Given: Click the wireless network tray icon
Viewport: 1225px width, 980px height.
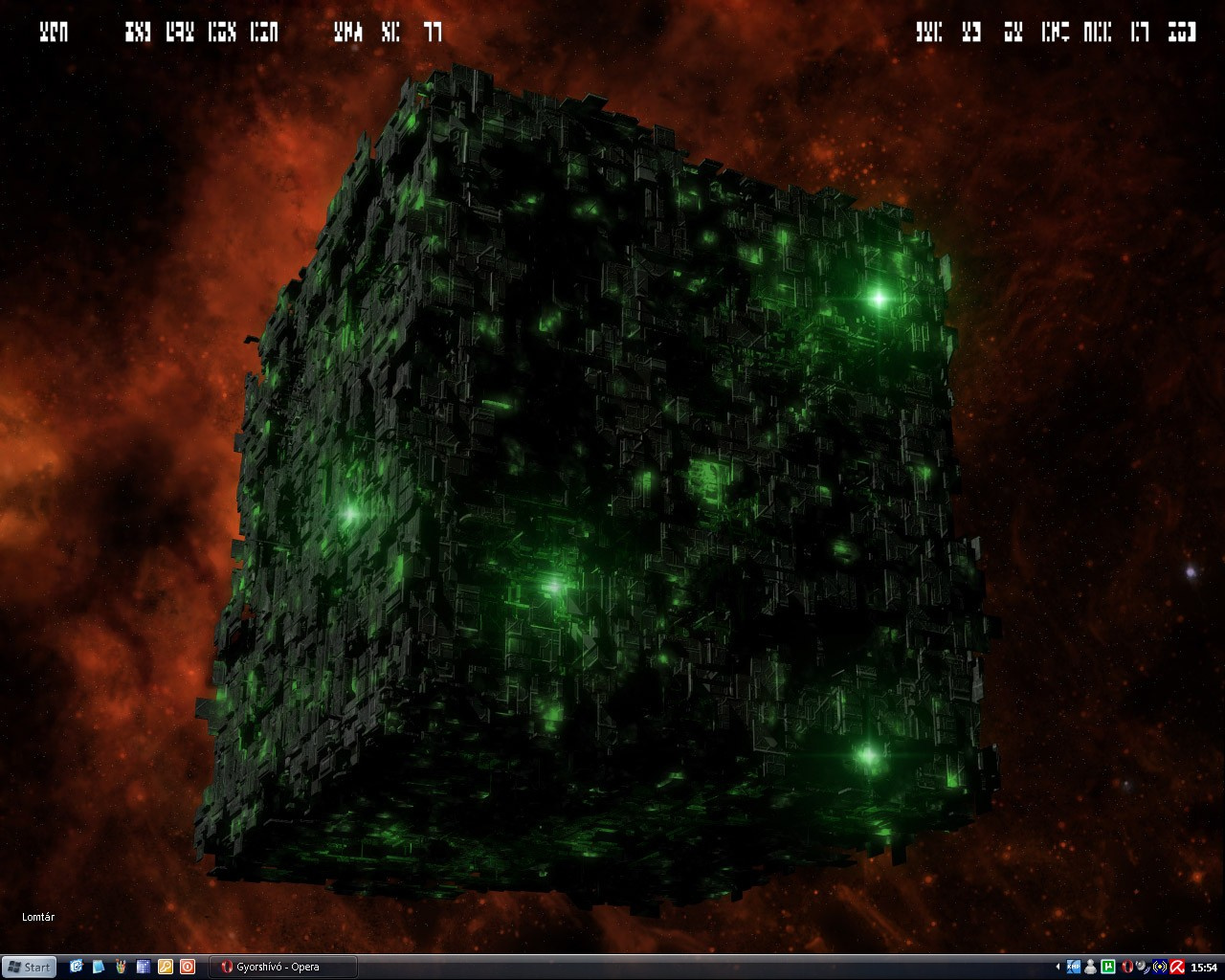Looking at the screenshot, I should coord(1160,967).
